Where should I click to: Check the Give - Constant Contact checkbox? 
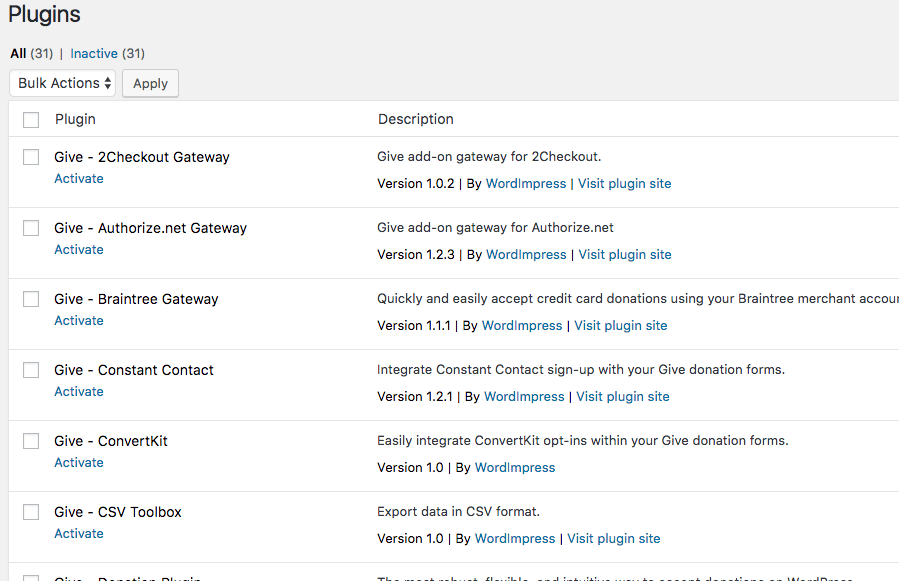[x=31, y=370]
